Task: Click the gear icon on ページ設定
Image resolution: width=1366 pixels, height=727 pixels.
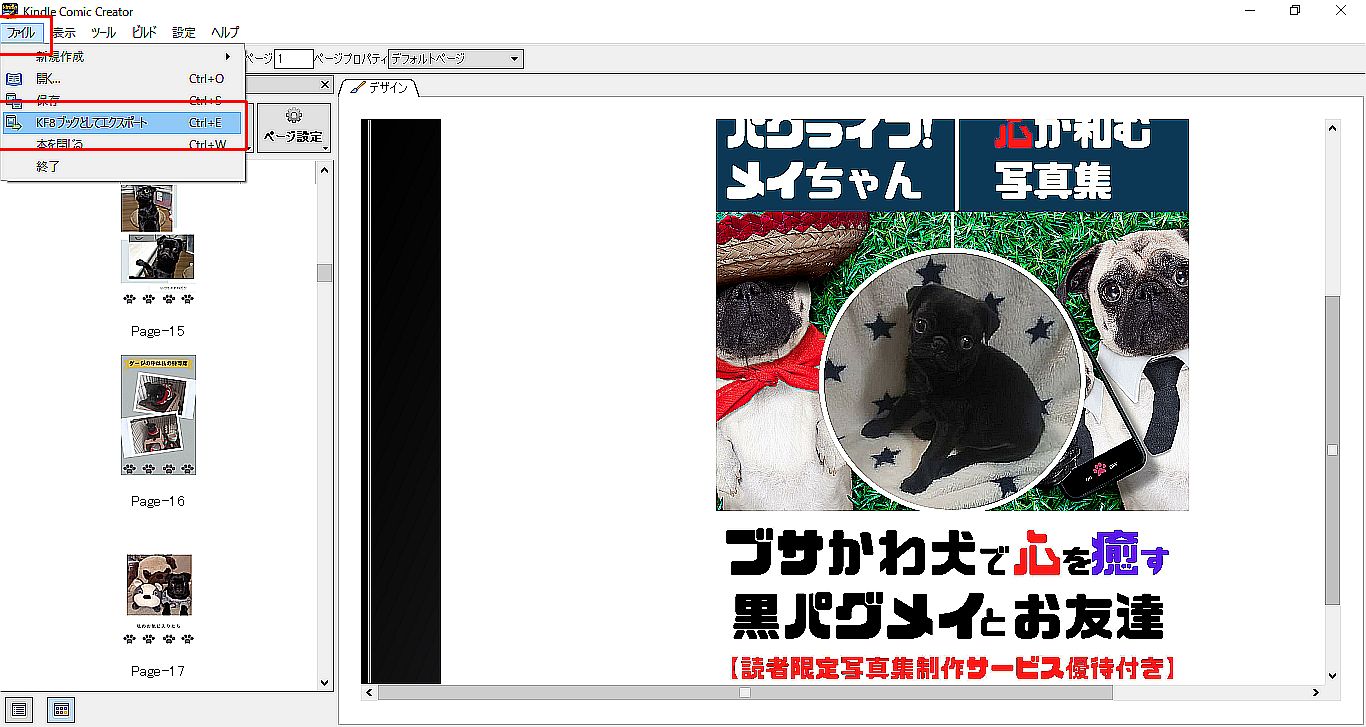Action: click(x=294, y=115)
